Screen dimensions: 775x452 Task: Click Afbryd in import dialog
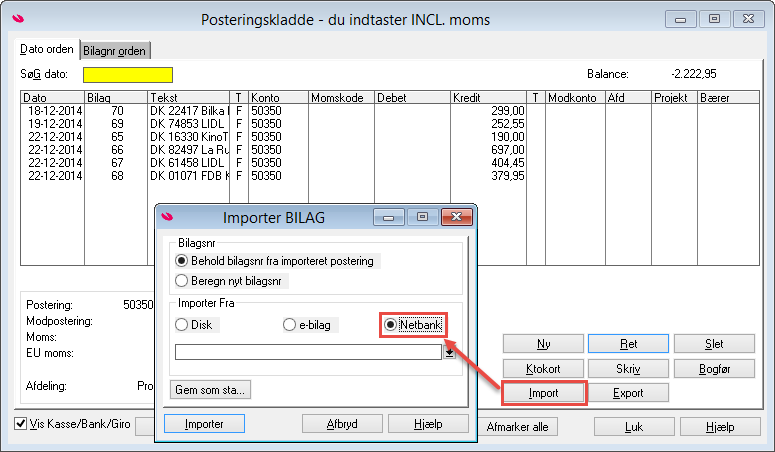click(x=342, y=424)
